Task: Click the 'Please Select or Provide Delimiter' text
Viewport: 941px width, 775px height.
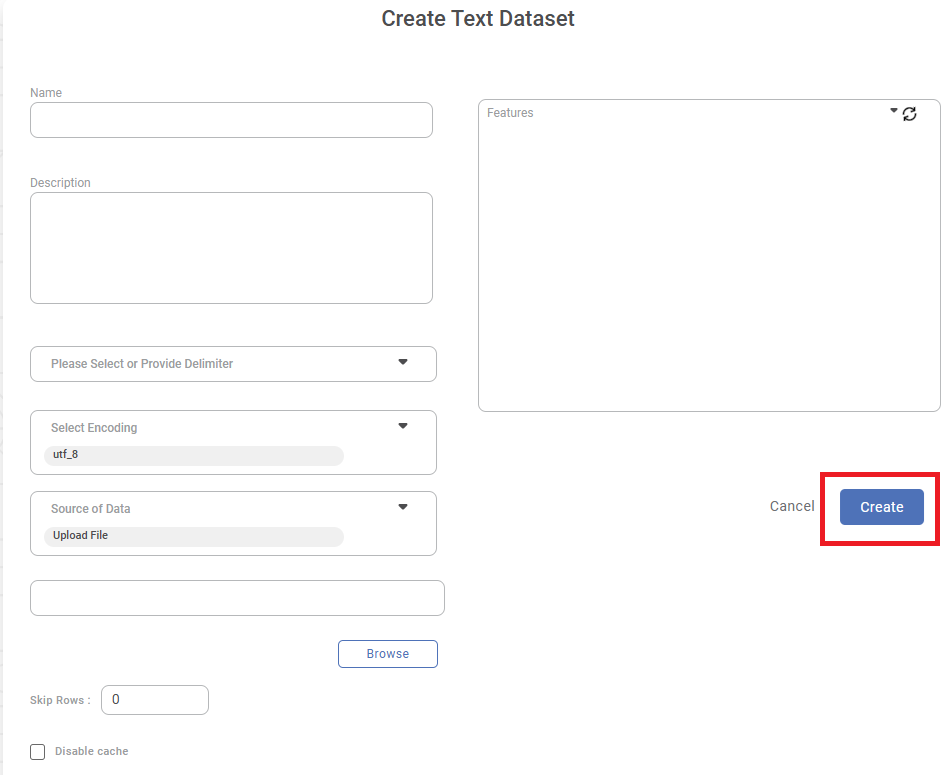Action: click(142, 364)
